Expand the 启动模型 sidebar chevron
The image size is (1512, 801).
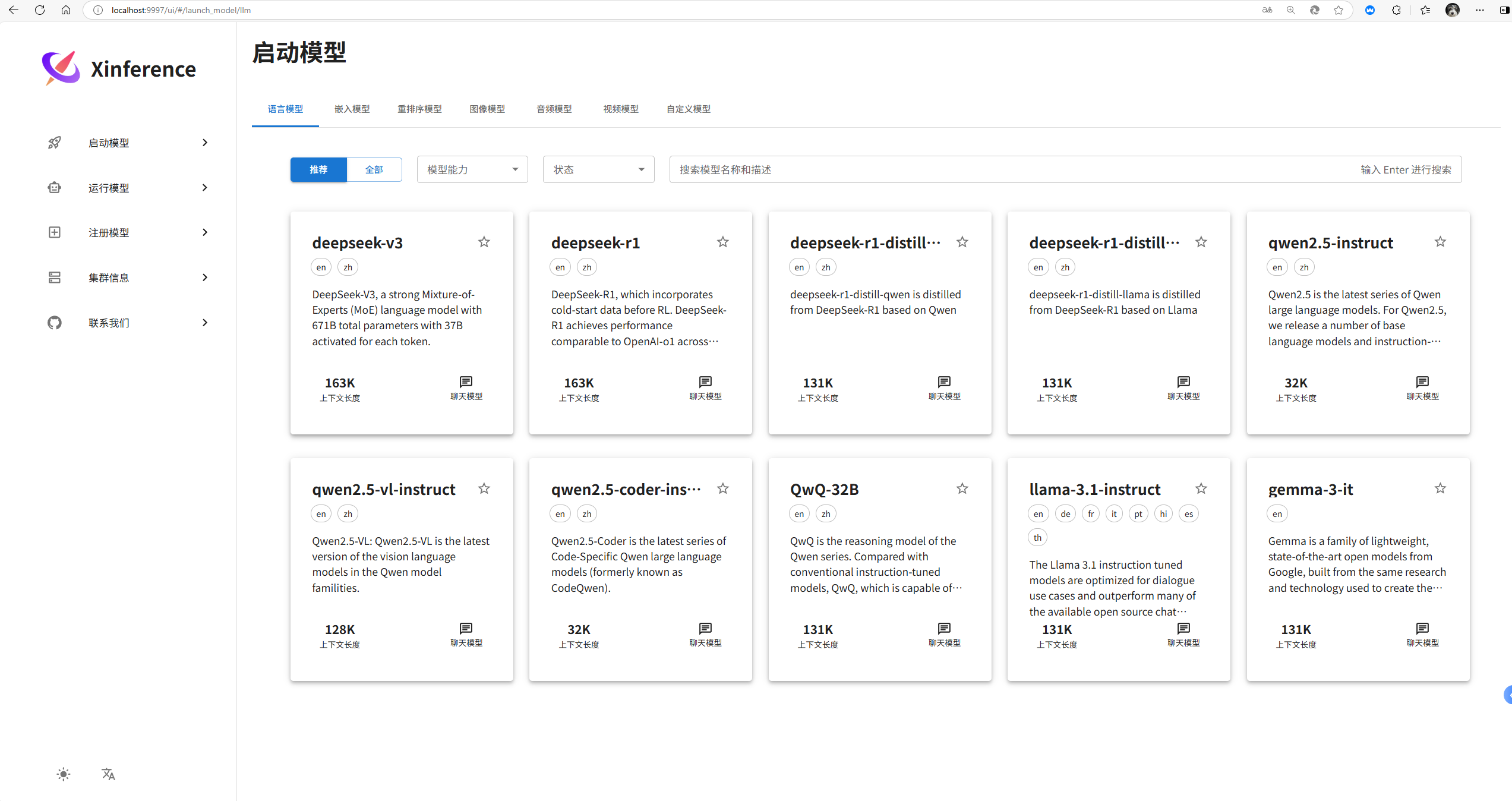[205, 143]
